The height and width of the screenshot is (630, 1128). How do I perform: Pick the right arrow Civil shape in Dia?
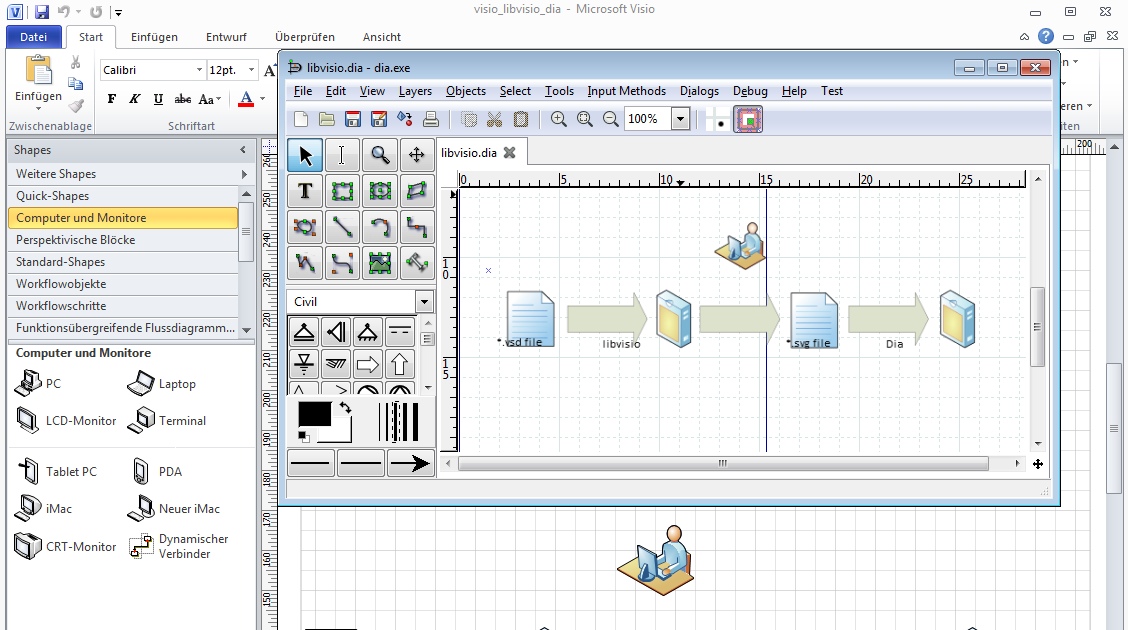[x=368, y=364]
